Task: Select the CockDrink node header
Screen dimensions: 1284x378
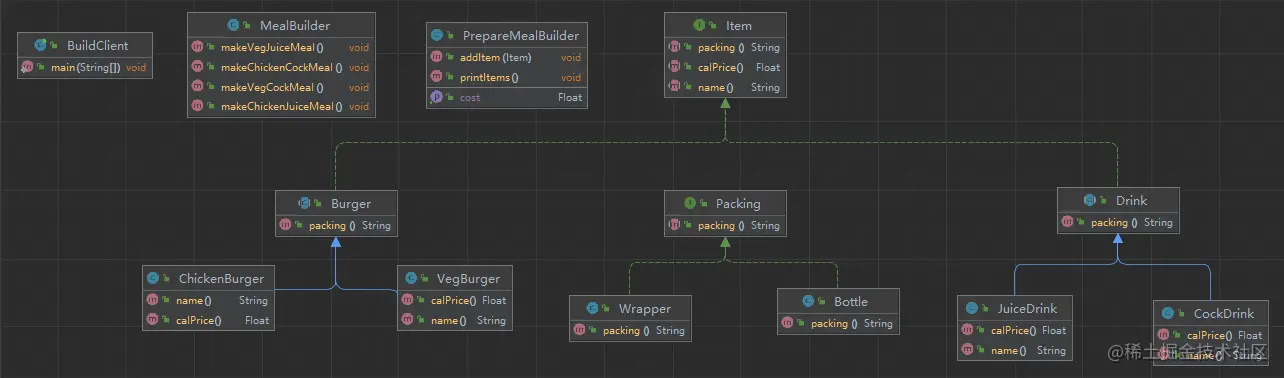Action: click(1211, 313)
